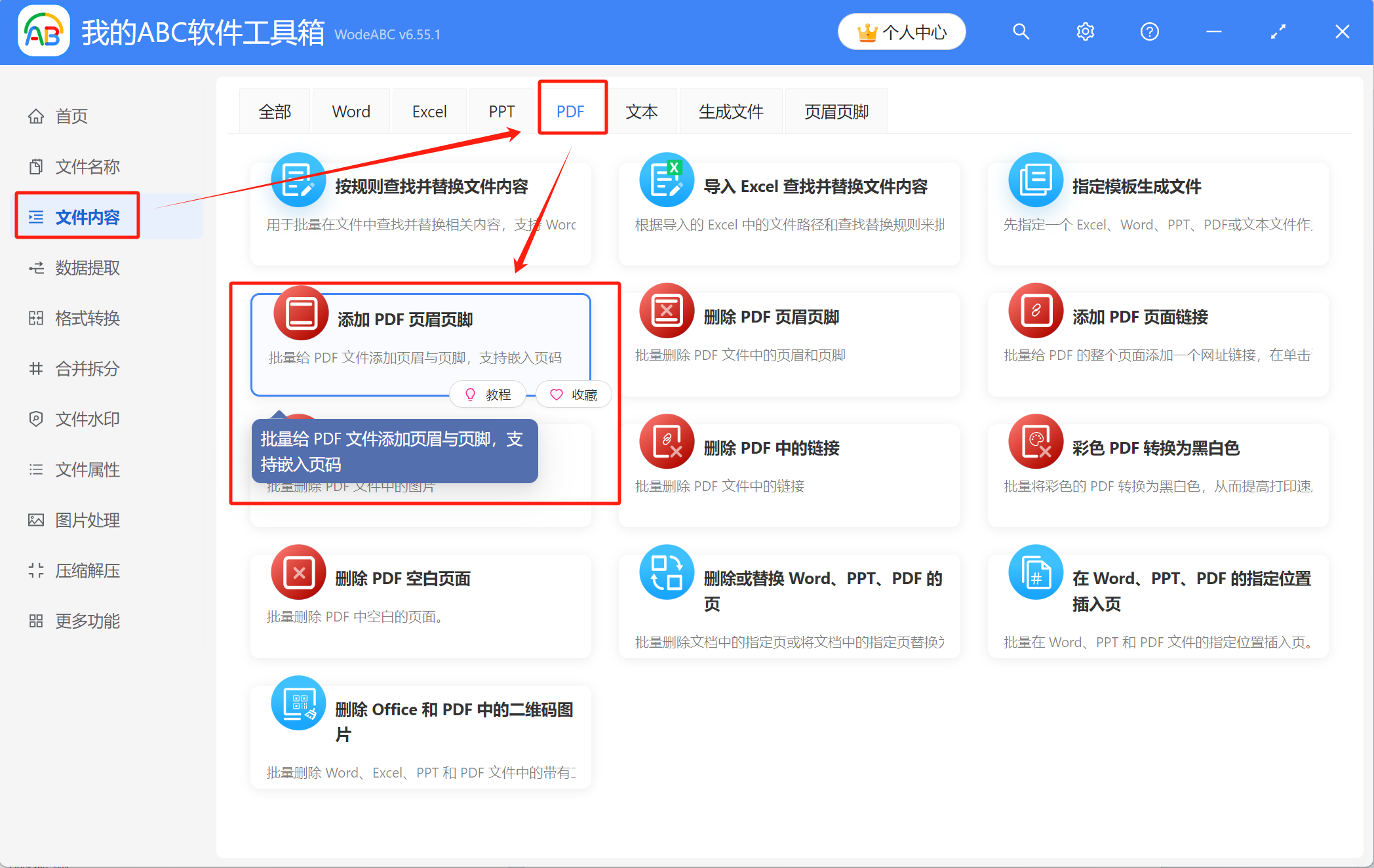This screenshot has width=1374, height=868.
Task: Favorite the tool using the 收藏 button
Action: click(x=574, y=394)
